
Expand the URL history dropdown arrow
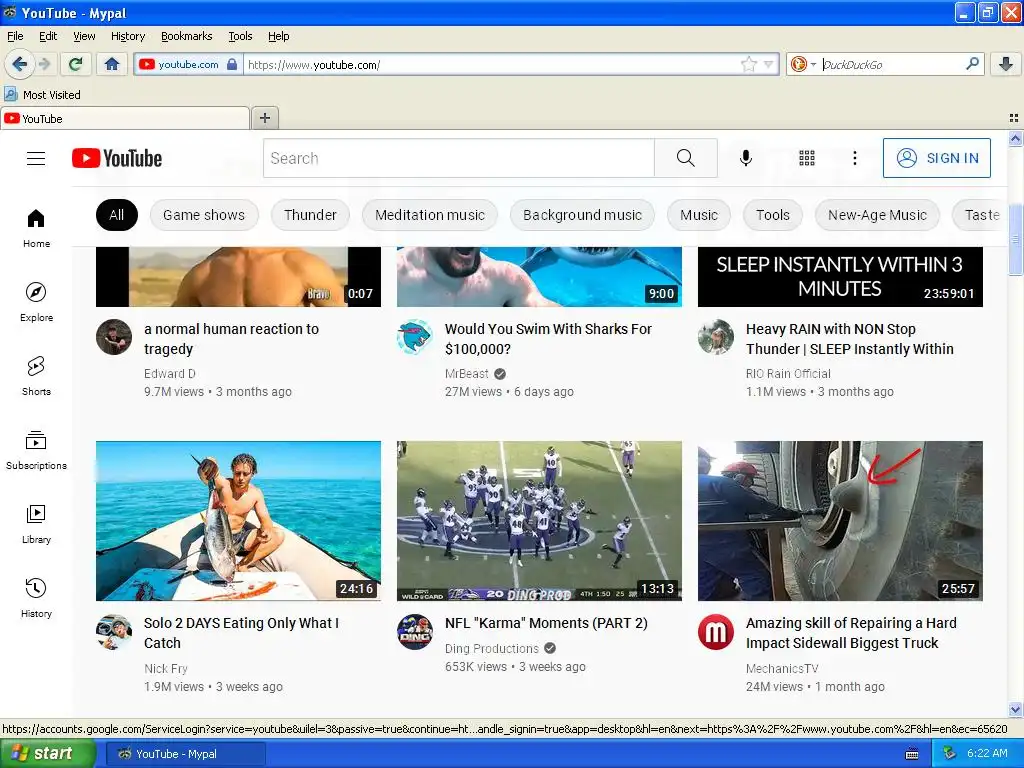tap(769, 64)
